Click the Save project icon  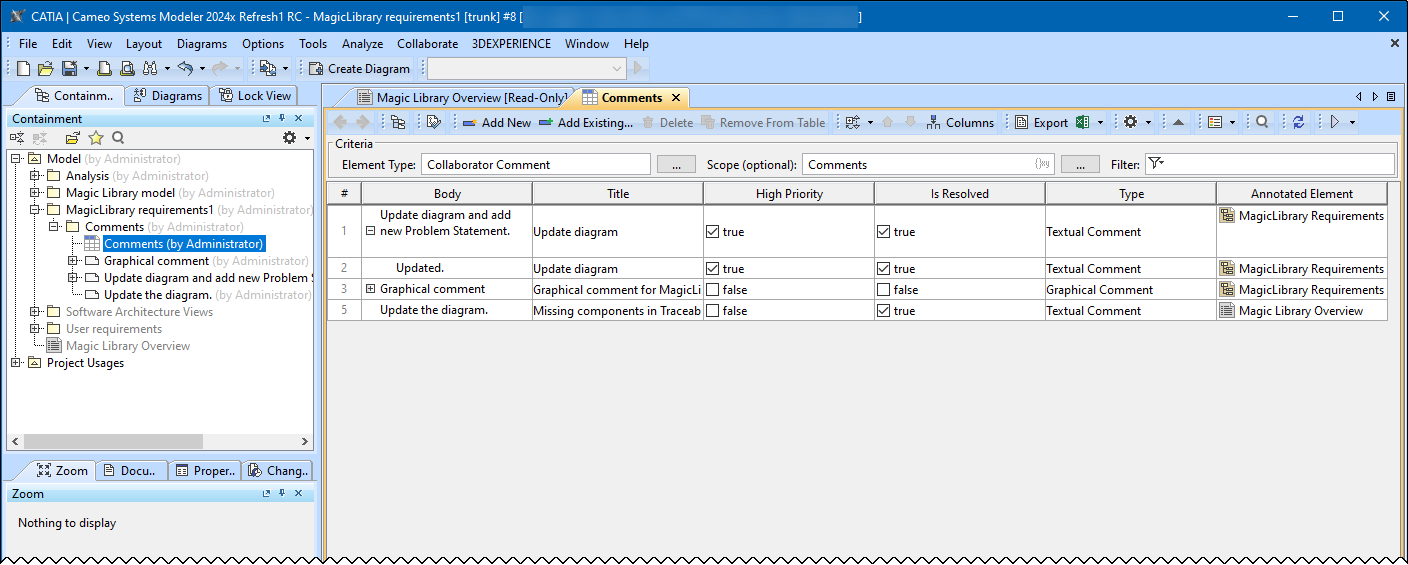pyautogui.click(x=69, y=69)
